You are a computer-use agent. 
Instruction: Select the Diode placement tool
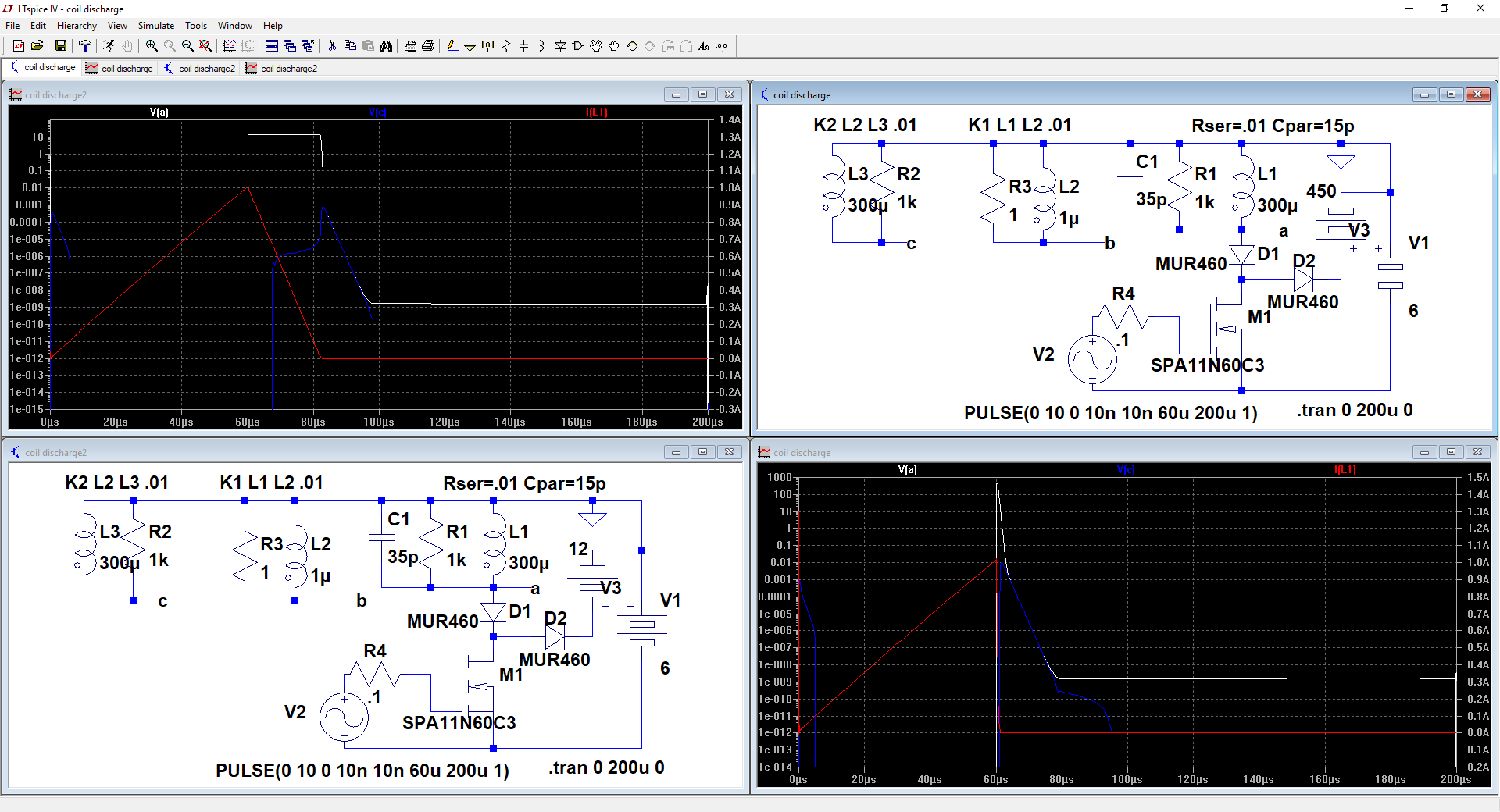560,46
